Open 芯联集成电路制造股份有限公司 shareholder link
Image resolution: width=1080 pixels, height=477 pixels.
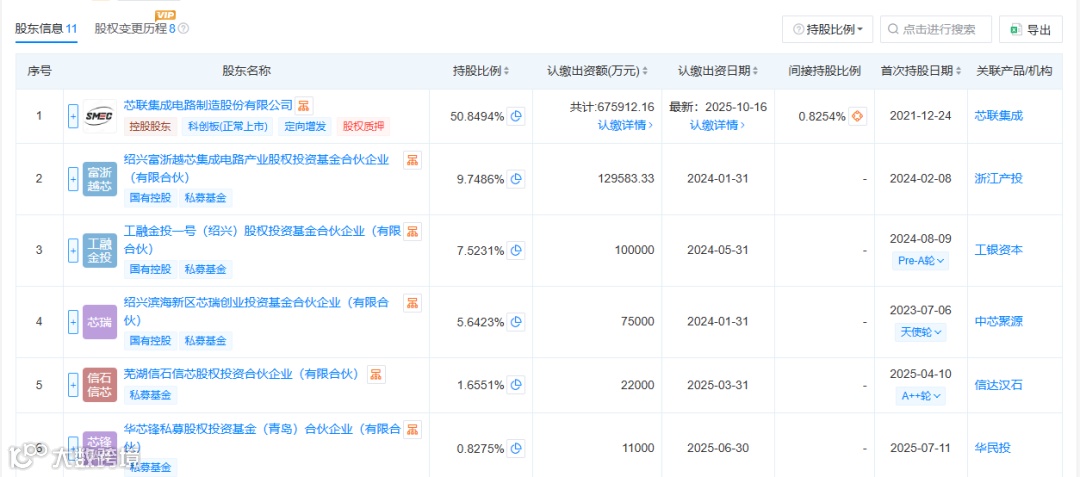209,105
